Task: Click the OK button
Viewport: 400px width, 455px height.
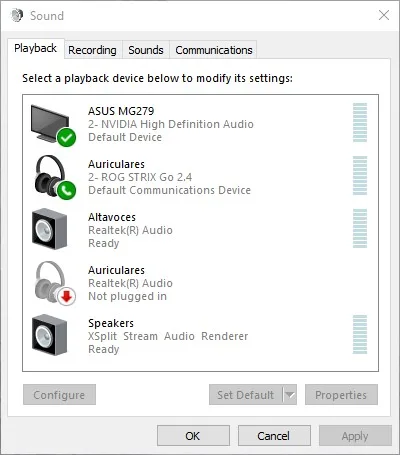Action: click(193, 436)
